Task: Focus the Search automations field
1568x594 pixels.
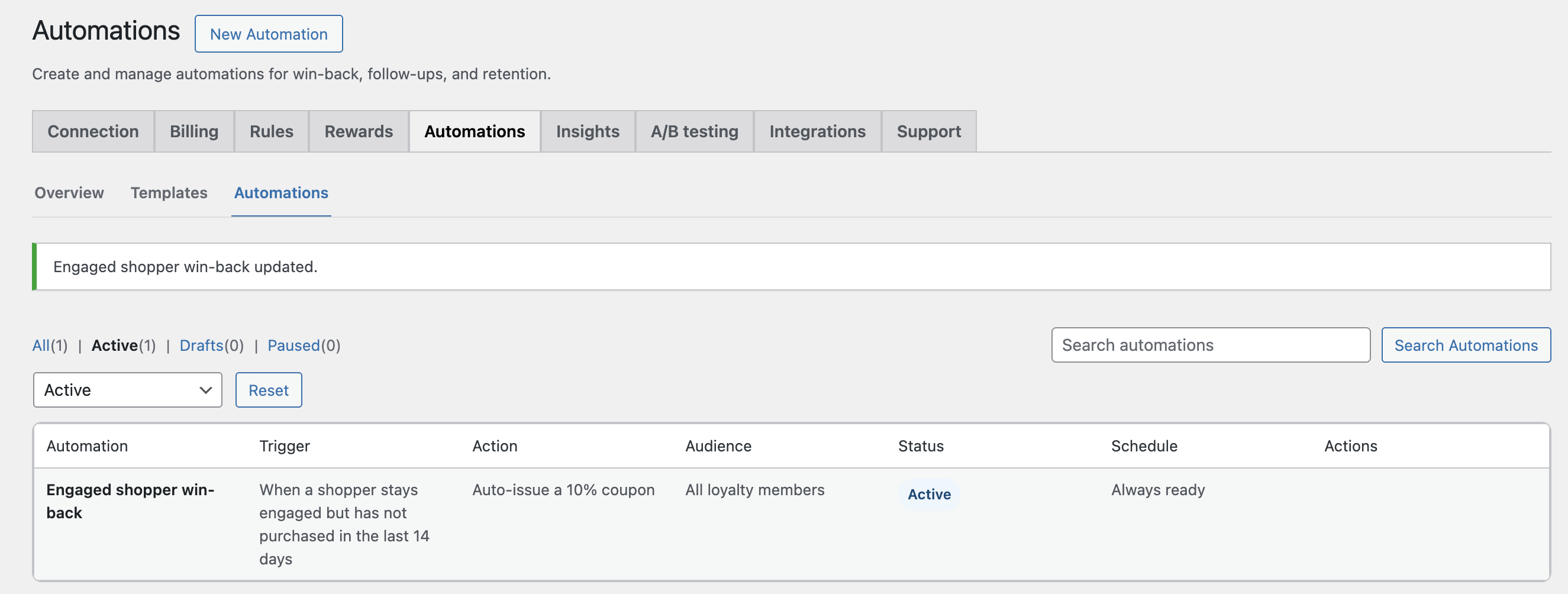Action: click(x=1211, y=345)
